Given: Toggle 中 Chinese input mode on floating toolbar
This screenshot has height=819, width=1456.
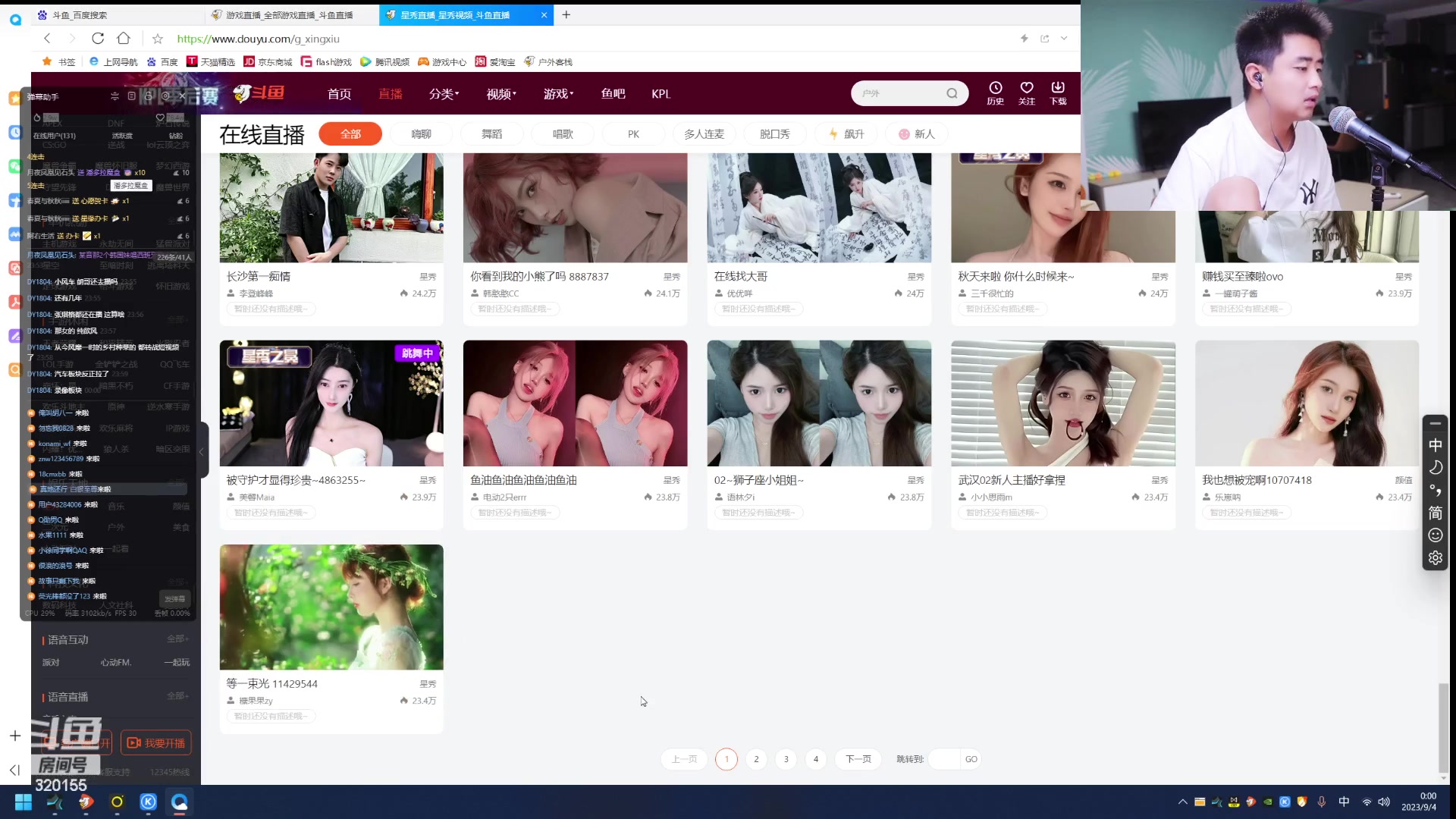Looking at the screenshot, I should pos(1435,445).
